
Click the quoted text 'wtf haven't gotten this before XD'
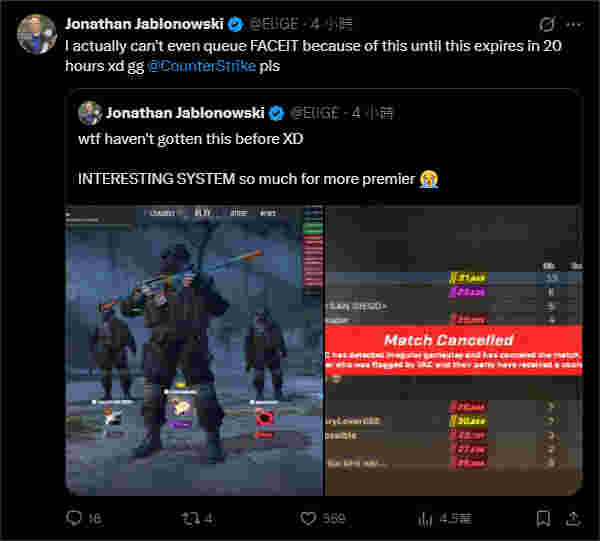point(191,139)
